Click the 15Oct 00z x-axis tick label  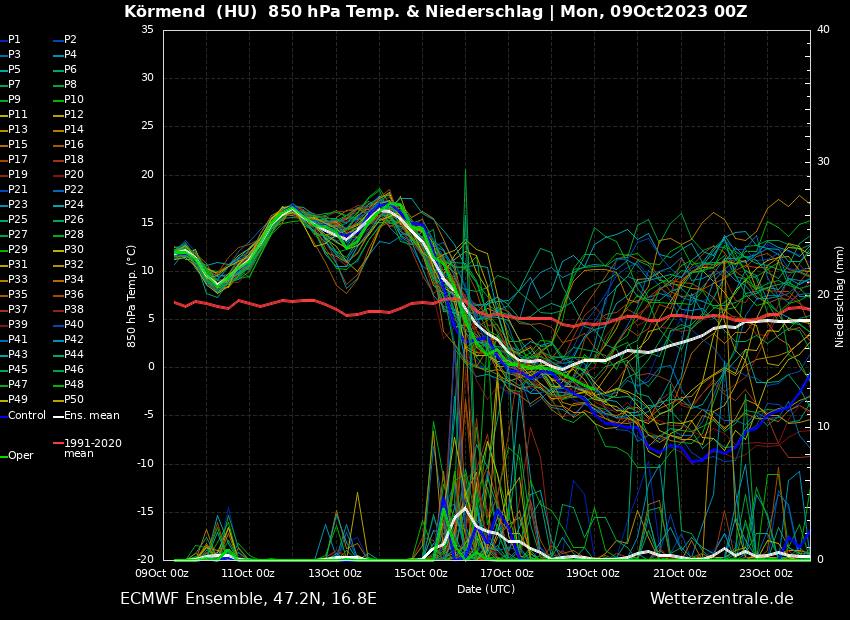pyautogui.click(x=421, y=573)
